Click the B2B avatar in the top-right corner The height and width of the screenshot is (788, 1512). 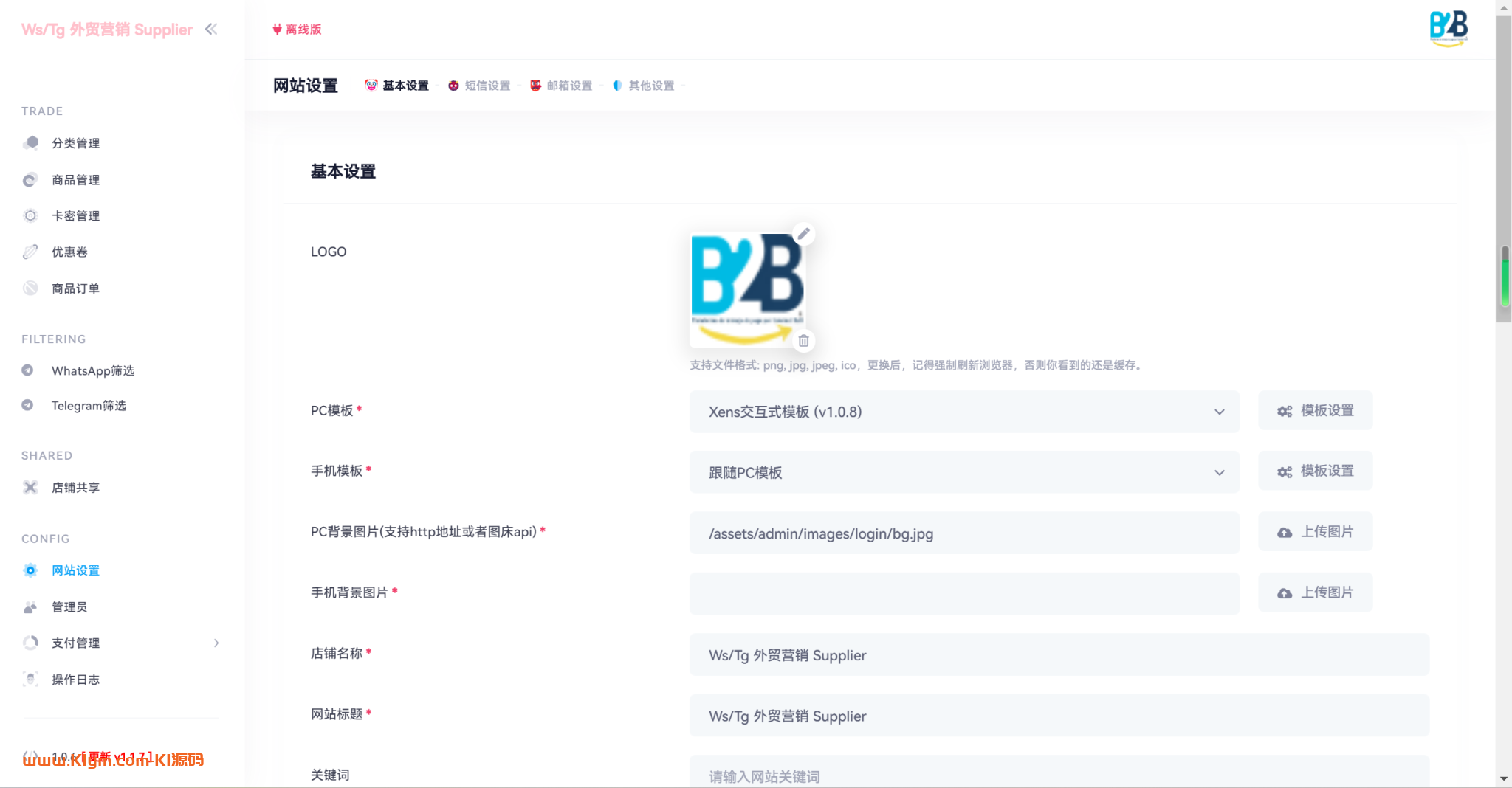click(1449, 29)
